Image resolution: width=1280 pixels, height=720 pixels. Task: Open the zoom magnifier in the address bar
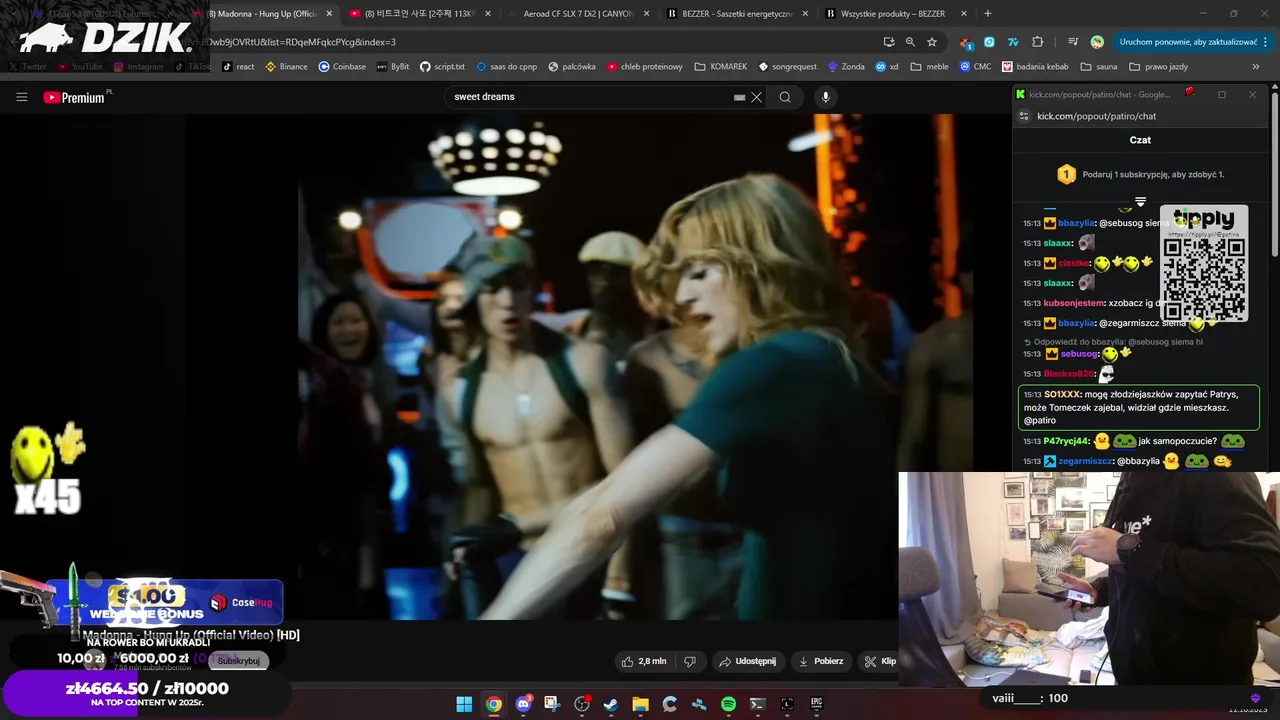[x=910, y=42]
